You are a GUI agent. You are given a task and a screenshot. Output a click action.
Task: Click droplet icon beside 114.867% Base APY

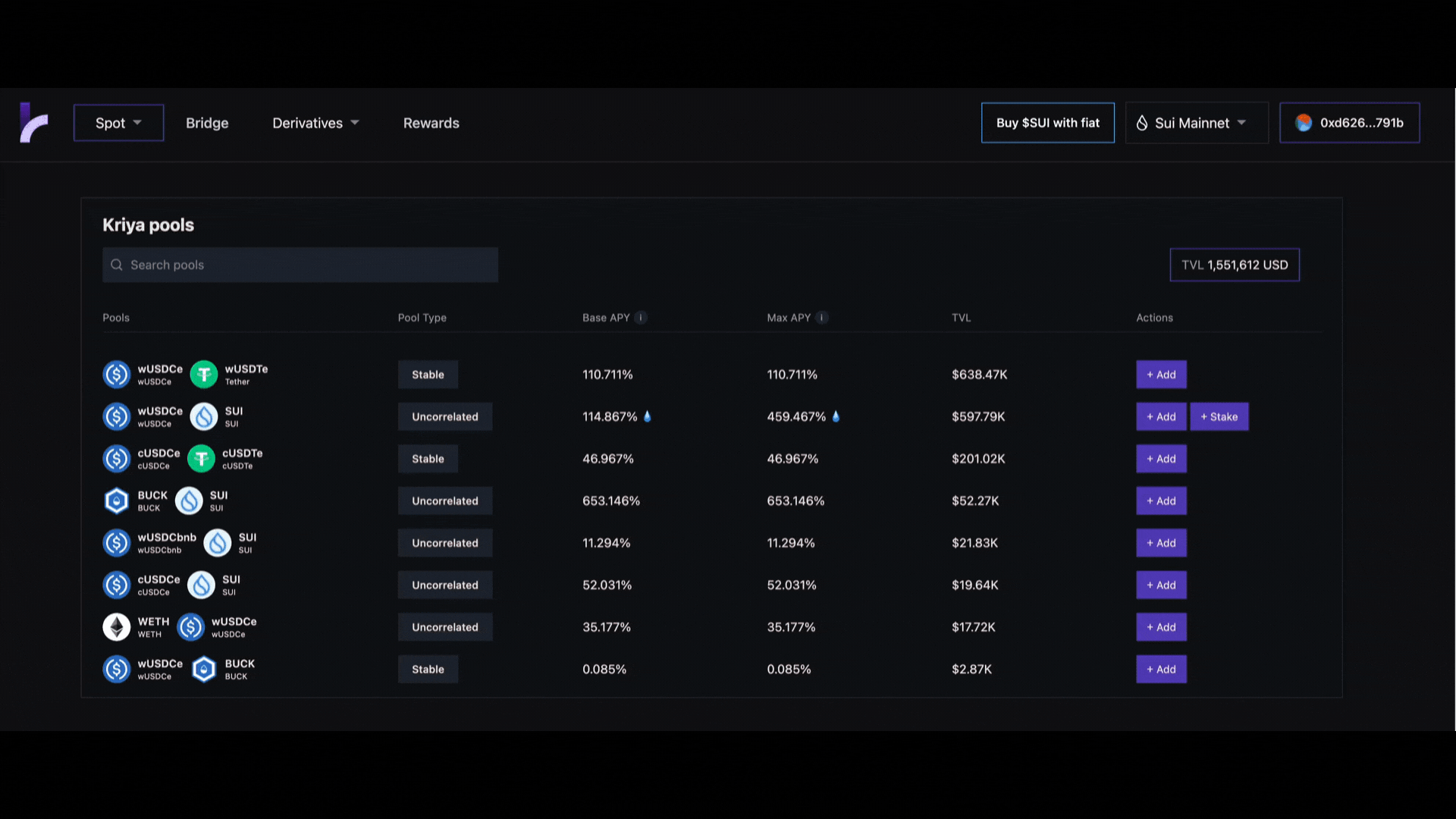point(648,416)
